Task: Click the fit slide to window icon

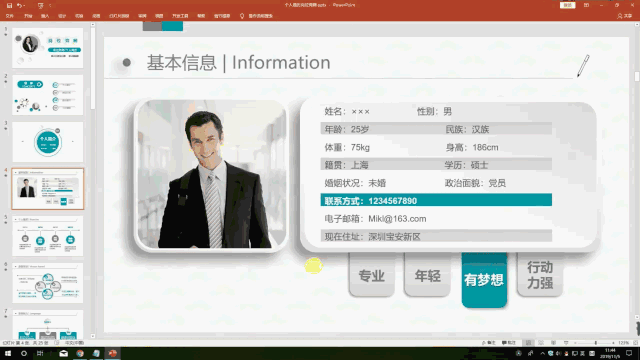Action: (636, 343)
